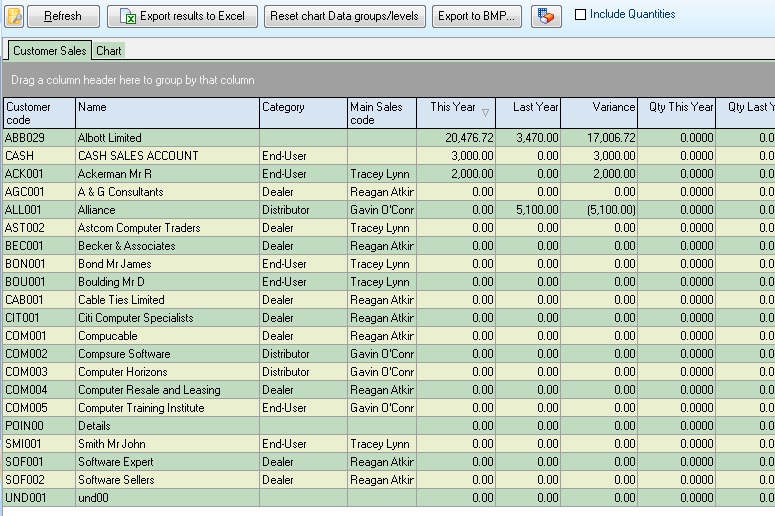Switch to the Chart tab
The height and width of the screenshot is (516, 775).
click(109, 51)
